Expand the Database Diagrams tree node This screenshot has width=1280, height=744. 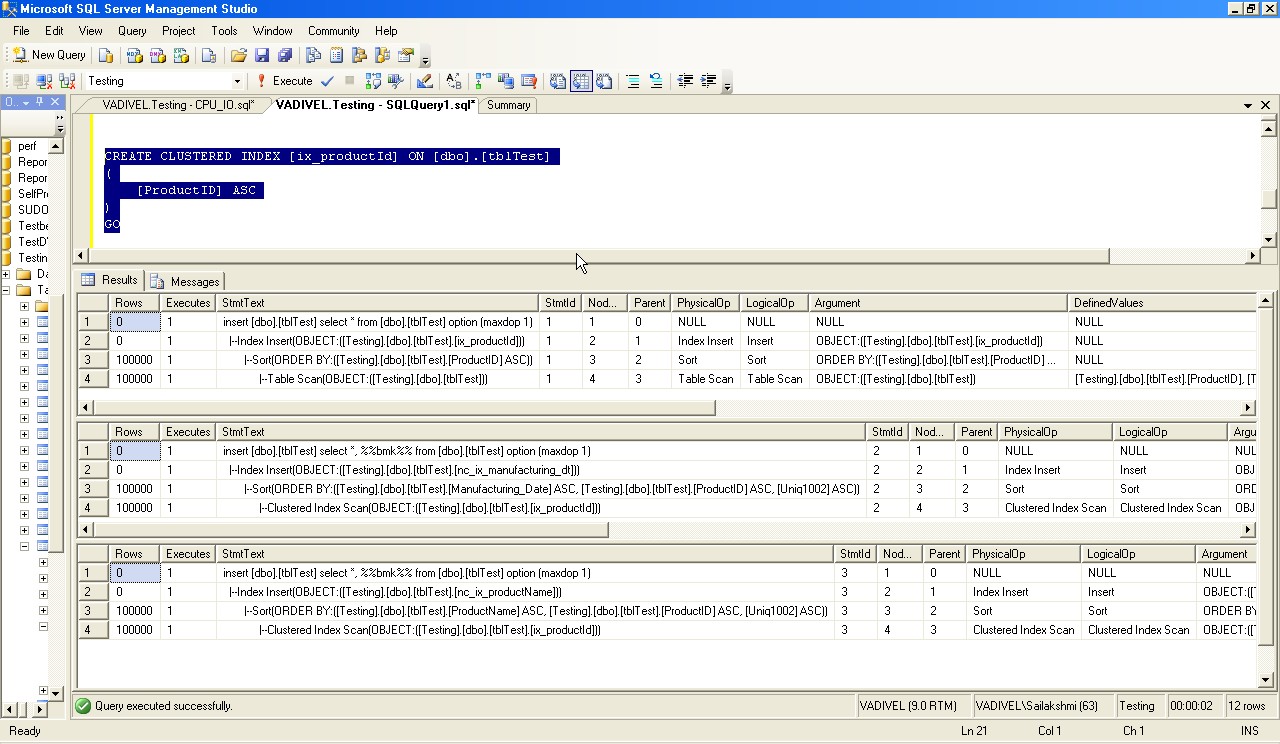(5, 274)
